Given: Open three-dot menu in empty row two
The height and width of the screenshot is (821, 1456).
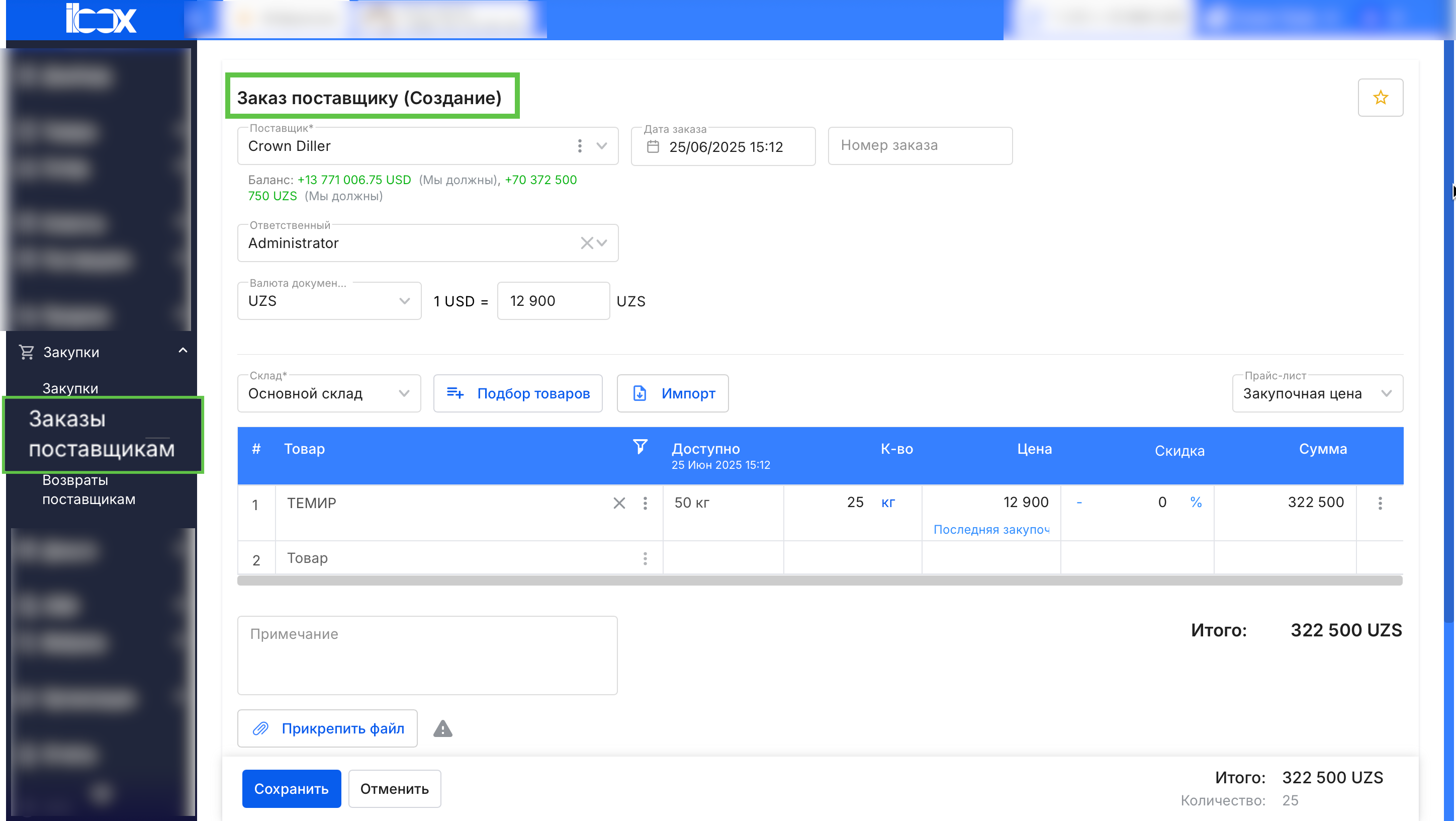Looking at the screenshot, I should click(645, 558).
